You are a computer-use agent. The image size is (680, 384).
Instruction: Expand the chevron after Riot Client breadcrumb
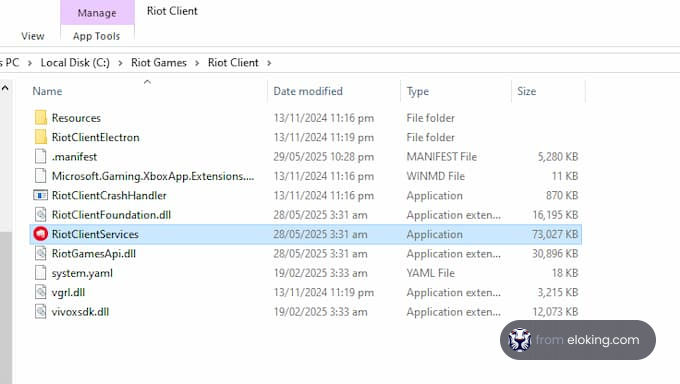point(269,63)
